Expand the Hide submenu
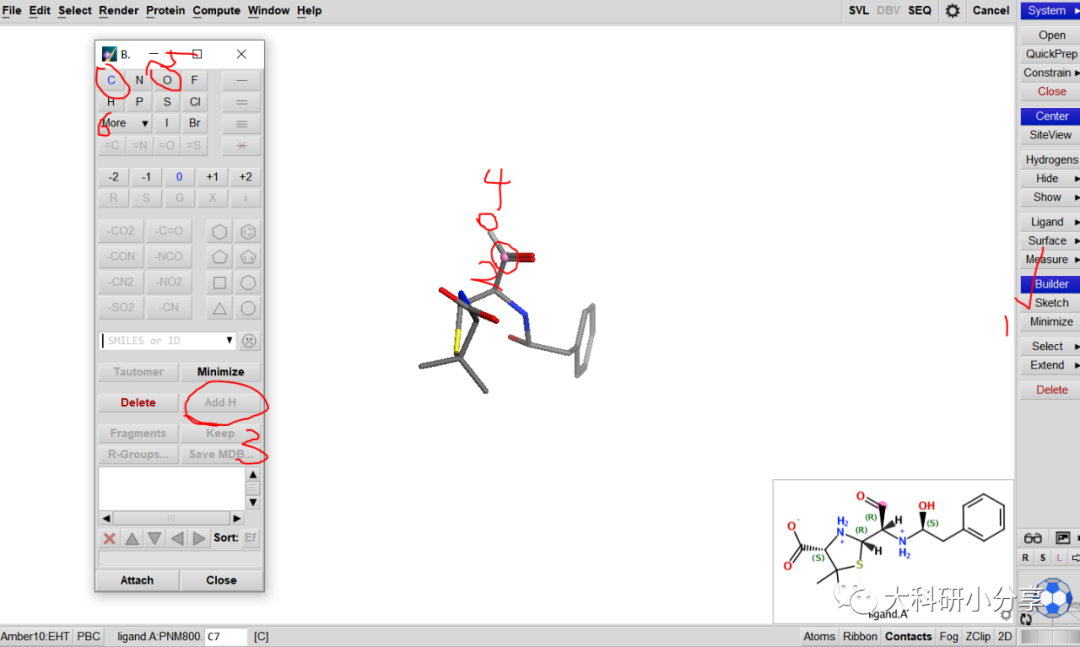The image size is (1080, 647). pyautogui.click(x=1050, y=178)
